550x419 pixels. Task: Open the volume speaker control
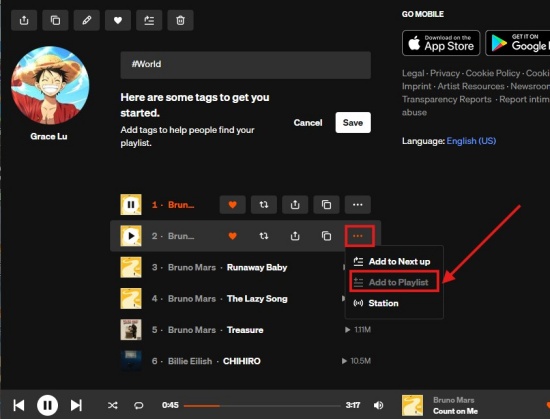click(378, 406)
